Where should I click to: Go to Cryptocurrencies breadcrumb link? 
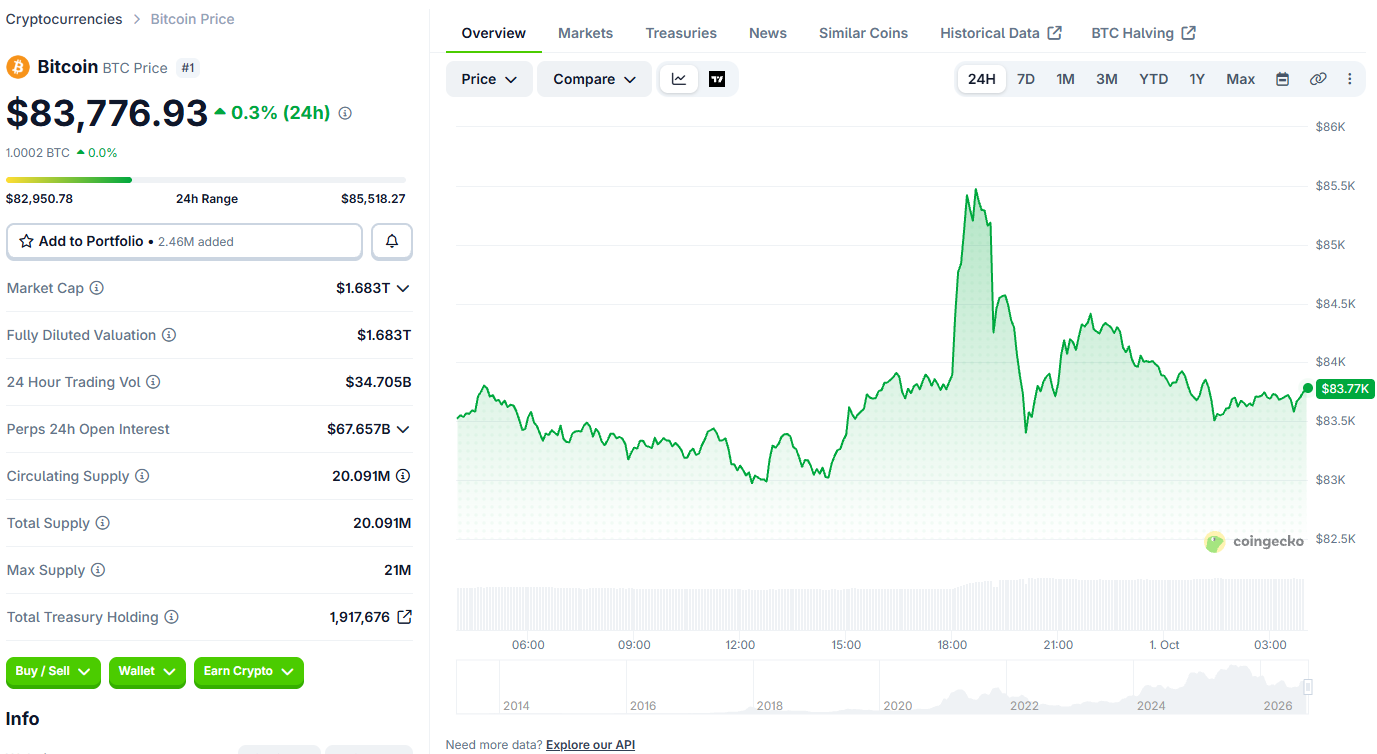[64, 19]
